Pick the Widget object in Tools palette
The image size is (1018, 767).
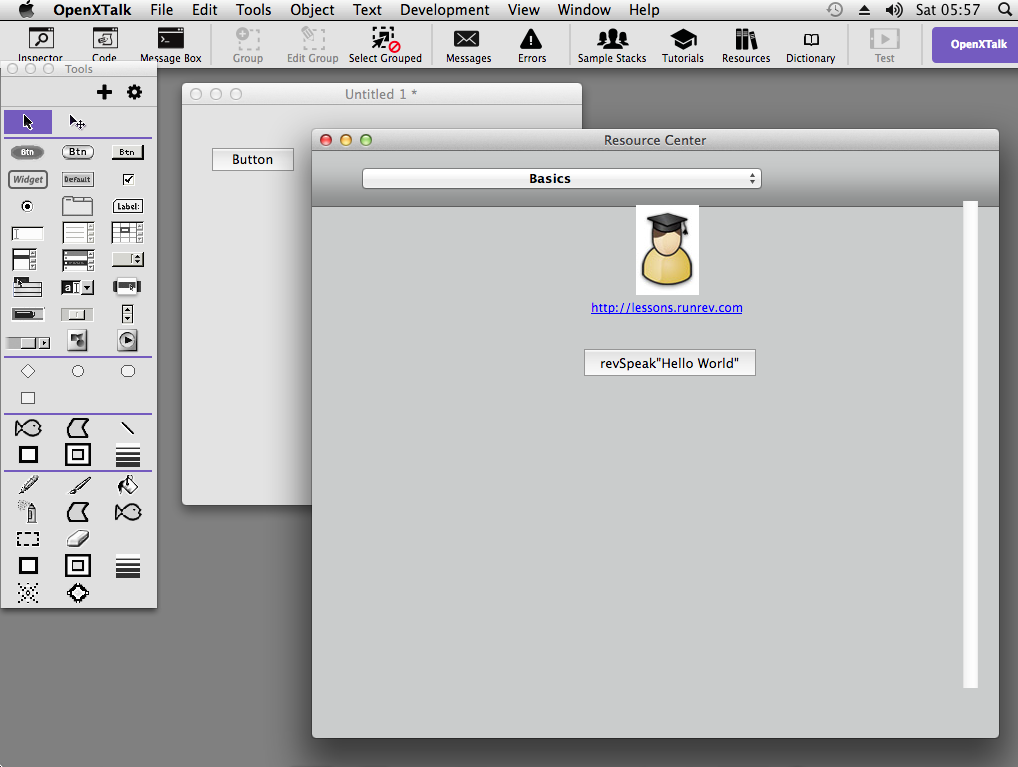28,179
